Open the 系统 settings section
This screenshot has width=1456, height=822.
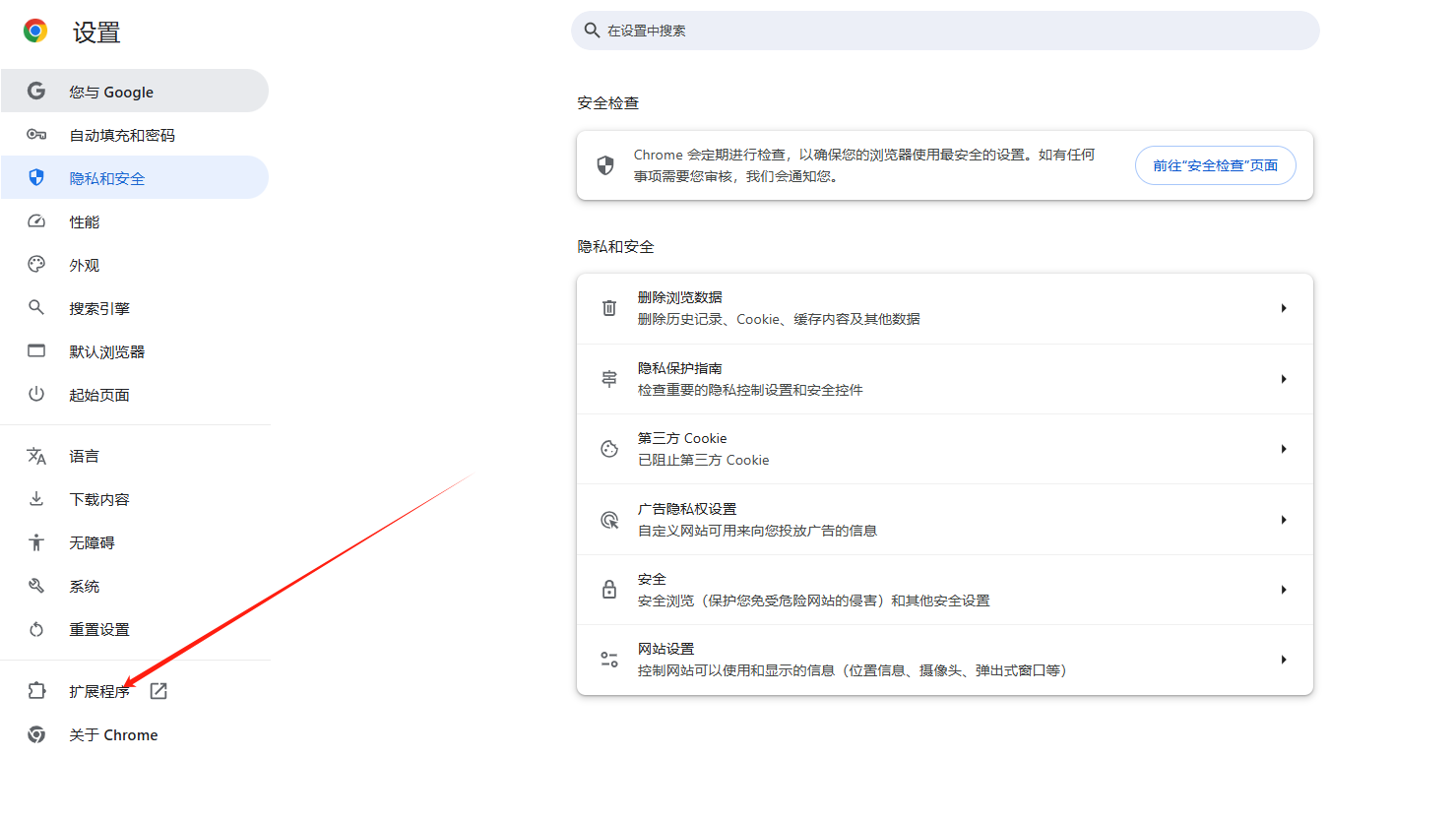pyautogui.click(x=134, y=586)
